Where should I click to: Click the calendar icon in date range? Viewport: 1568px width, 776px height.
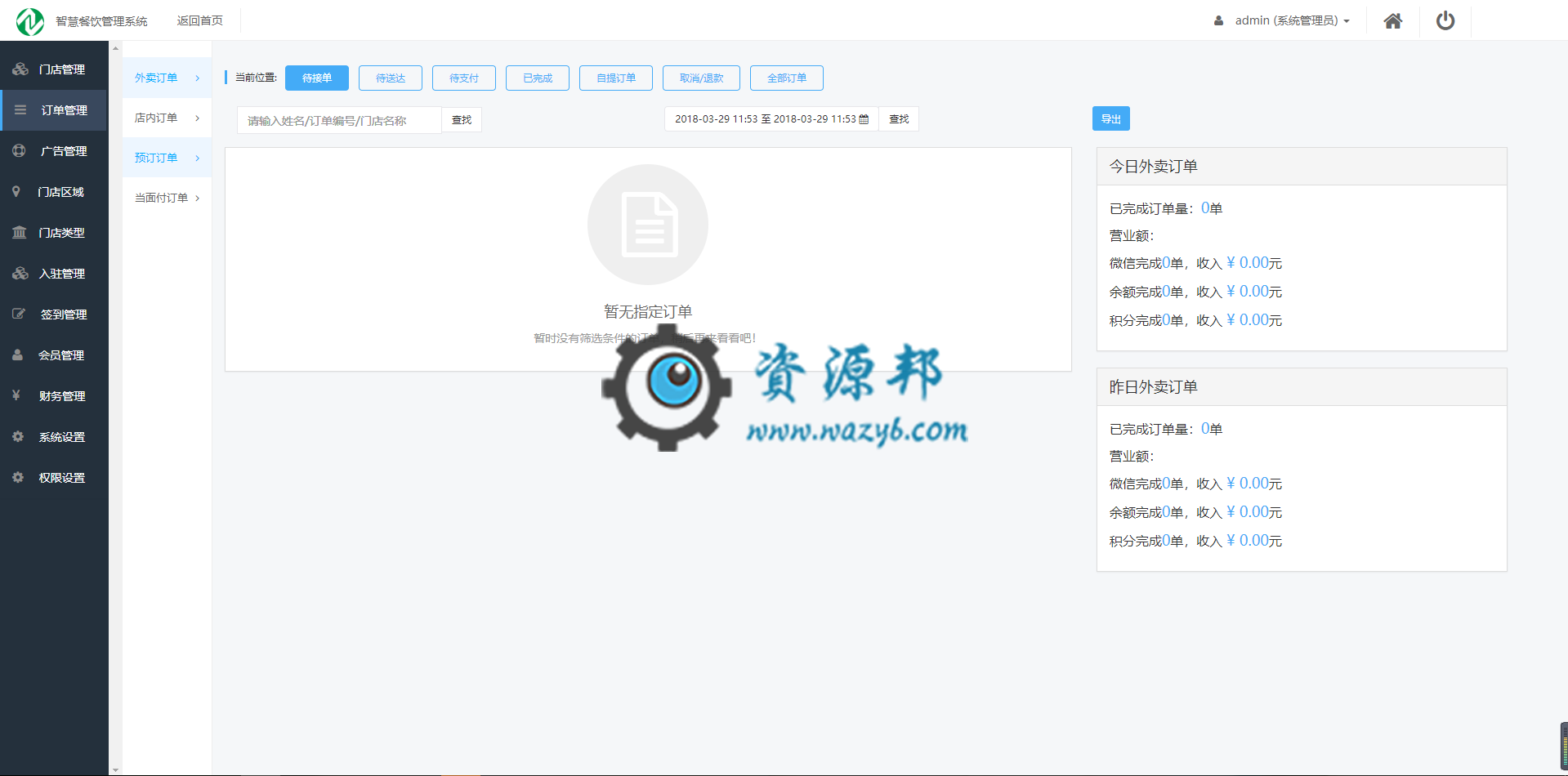coord(864,119)
